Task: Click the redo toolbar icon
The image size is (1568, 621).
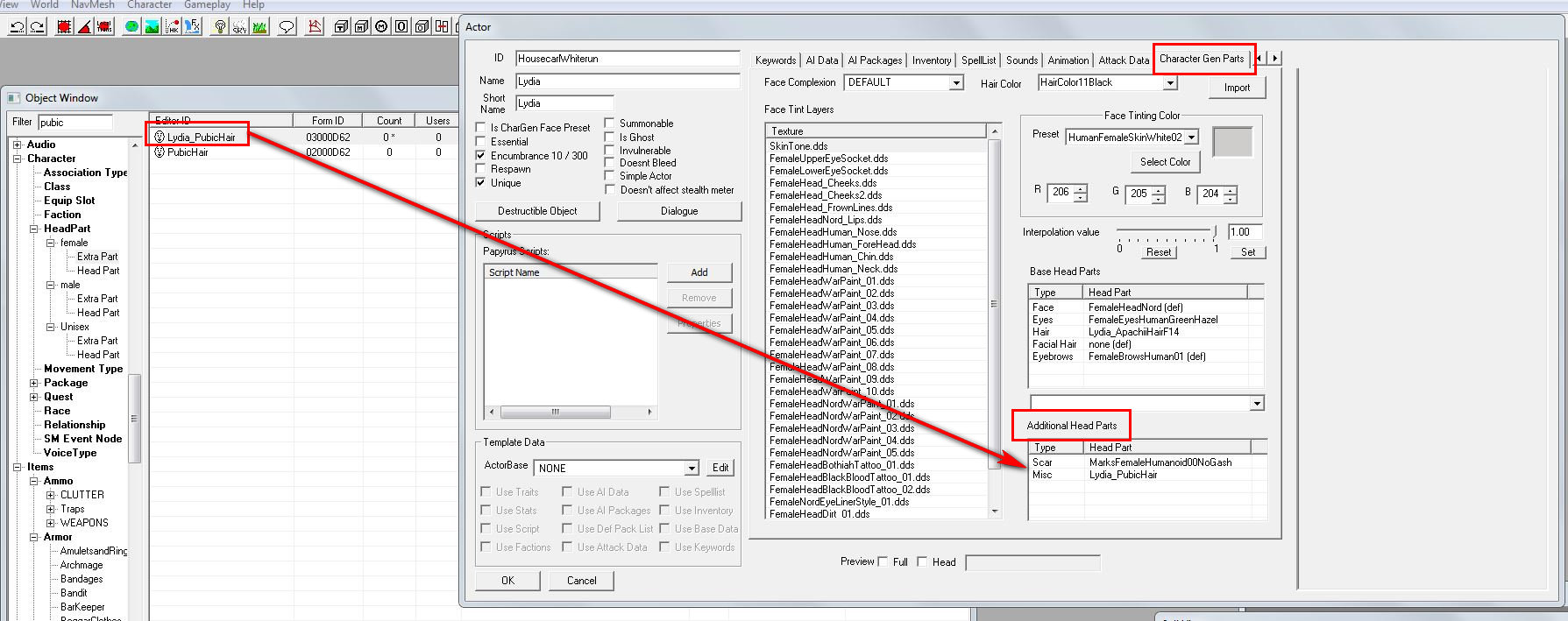Action: coord(37,27)
